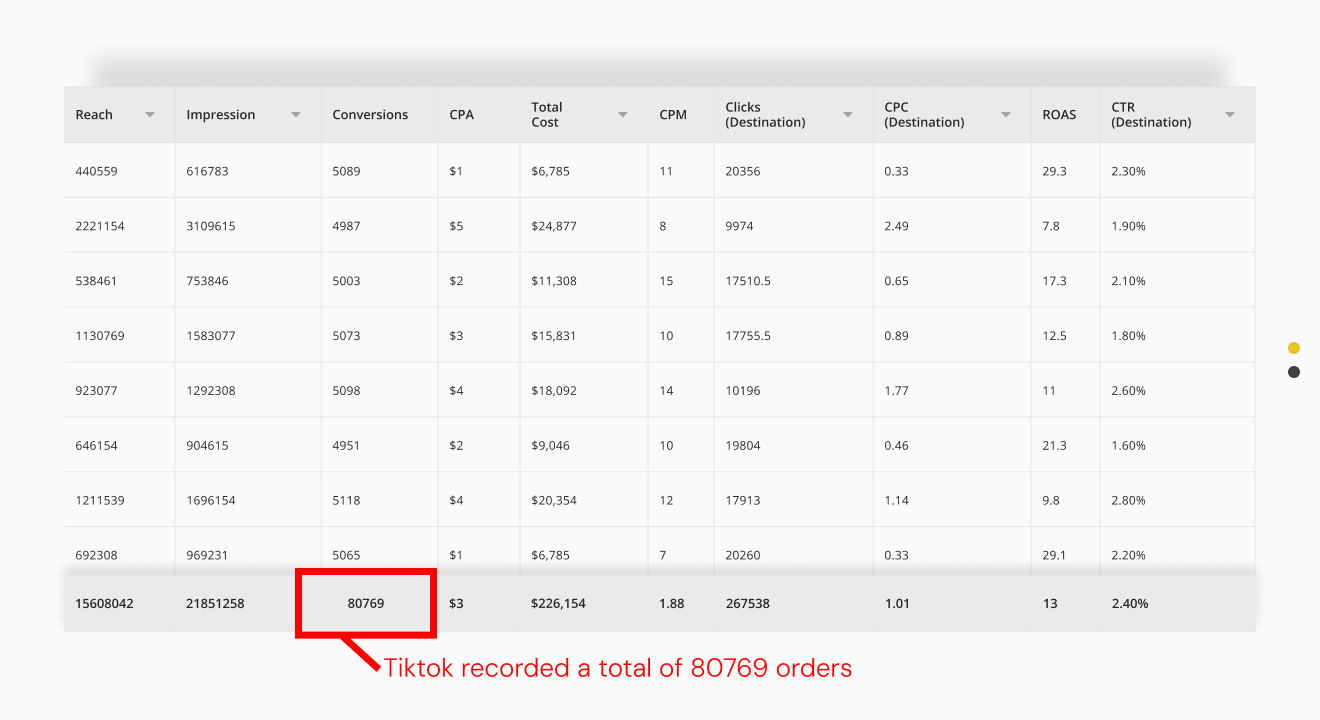The height and width of the screenshot is (720, 1320).
Task: Select the yellow dot page indicator
Action: tap(1294, 348)
